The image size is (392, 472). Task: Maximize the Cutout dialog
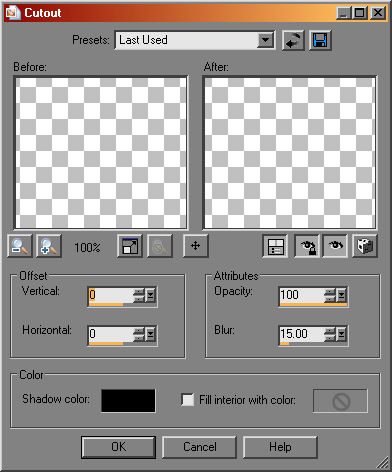pyautogui.click(x=360, y=13)
